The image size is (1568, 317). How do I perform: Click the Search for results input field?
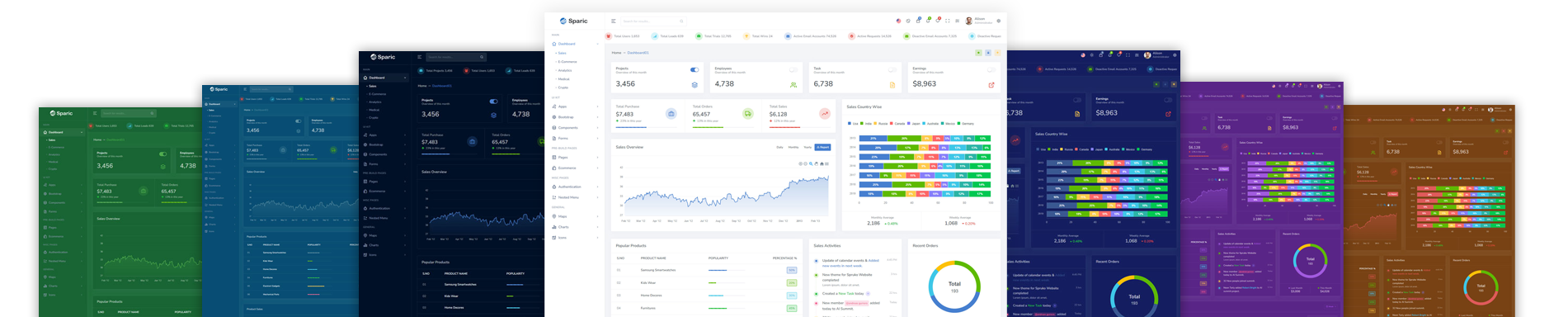click(653, 21)
